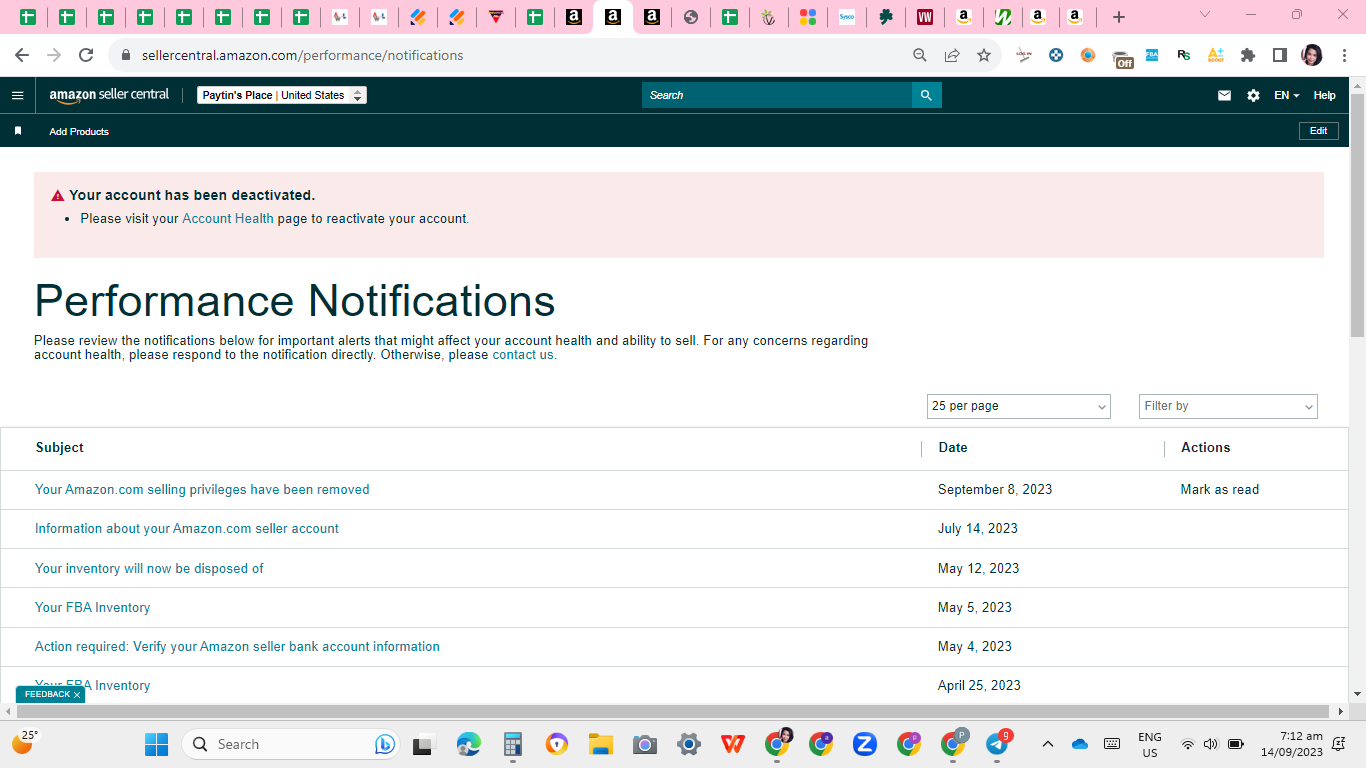
Task: Open the RS extension icon
Action: (x=1184, y=55)
